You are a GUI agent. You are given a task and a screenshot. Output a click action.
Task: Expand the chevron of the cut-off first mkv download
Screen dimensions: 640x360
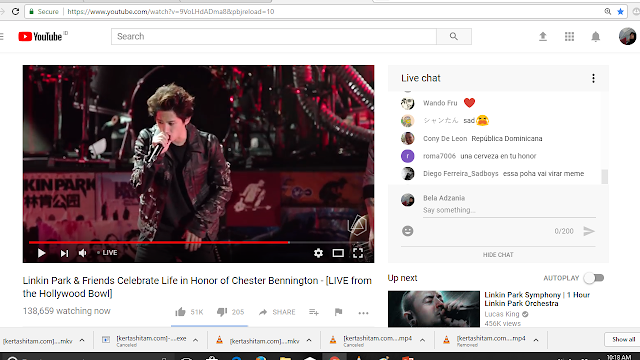tap(82, 340)
